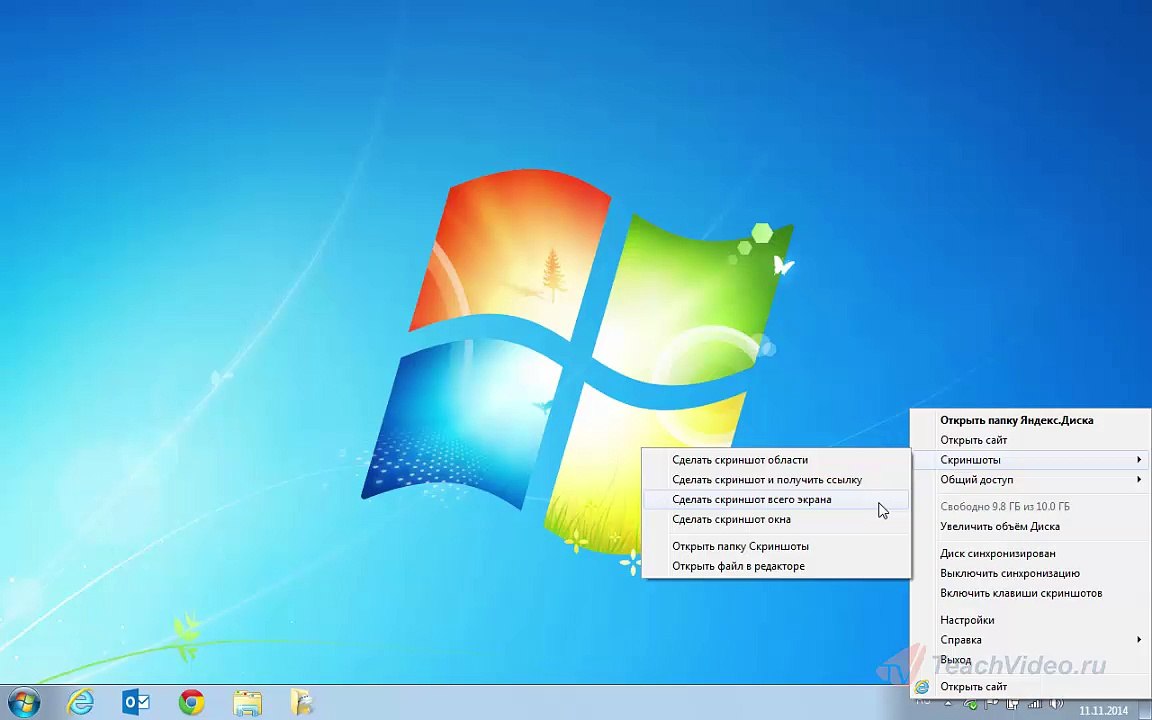Image resolution: width=1152 pixels, height=720 pixels.
Task: Choose Сделать скриншот всего экрана
Action: click(776, 500)
